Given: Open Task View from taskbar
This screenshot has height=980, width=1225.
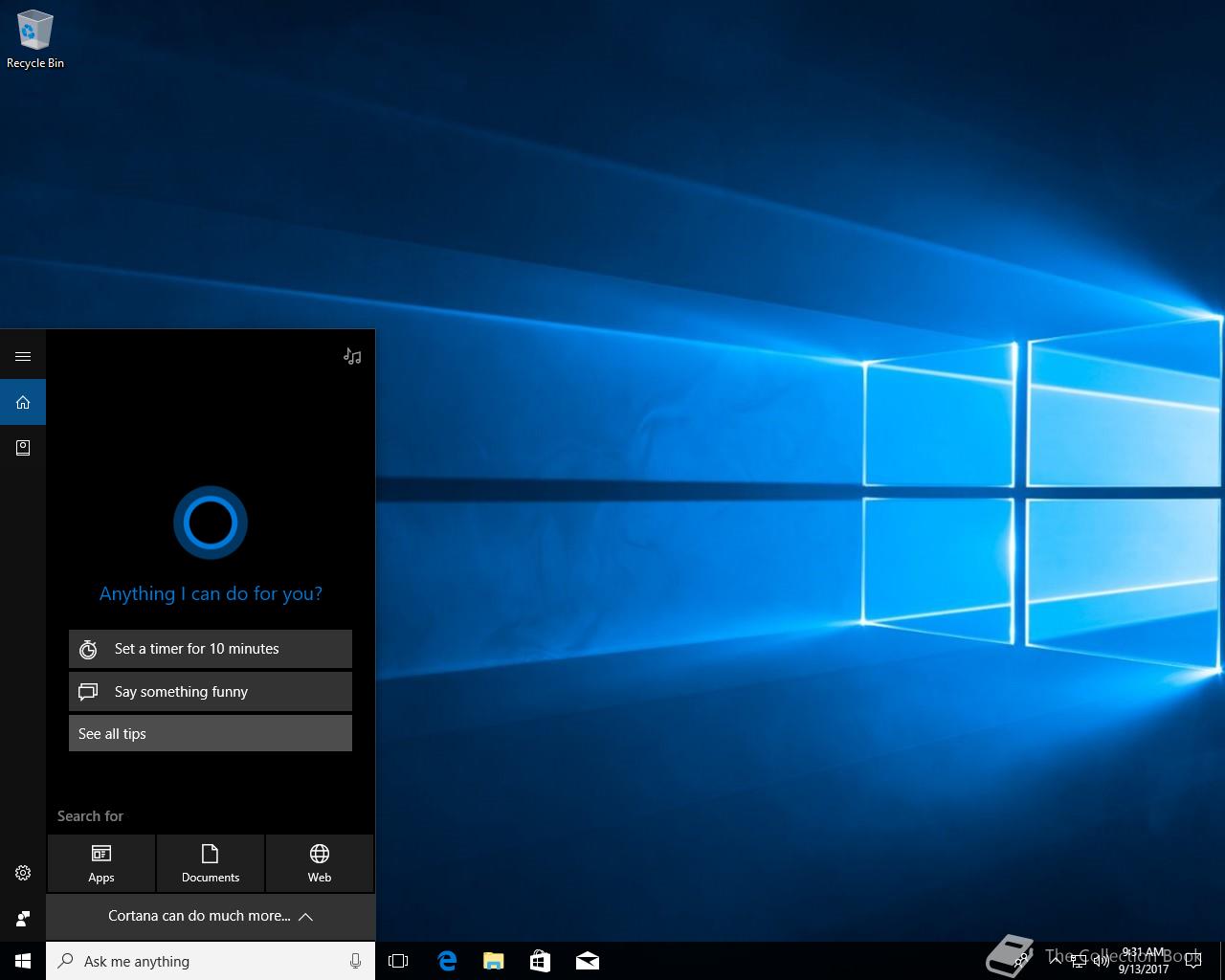Looking at the screenshot, I should coord(398,961).
